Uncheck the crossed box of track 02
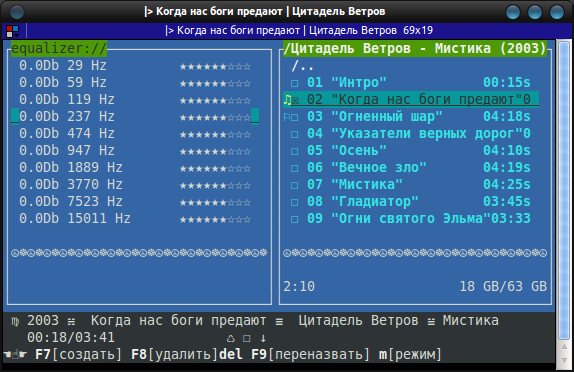 (x=295, y=100)
